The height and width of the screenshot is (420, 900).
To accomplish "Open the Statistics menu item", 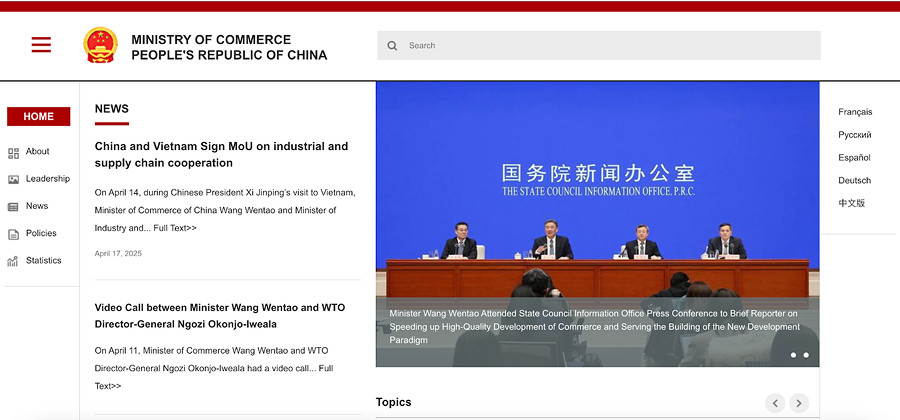I will click(x=44, y=260).
